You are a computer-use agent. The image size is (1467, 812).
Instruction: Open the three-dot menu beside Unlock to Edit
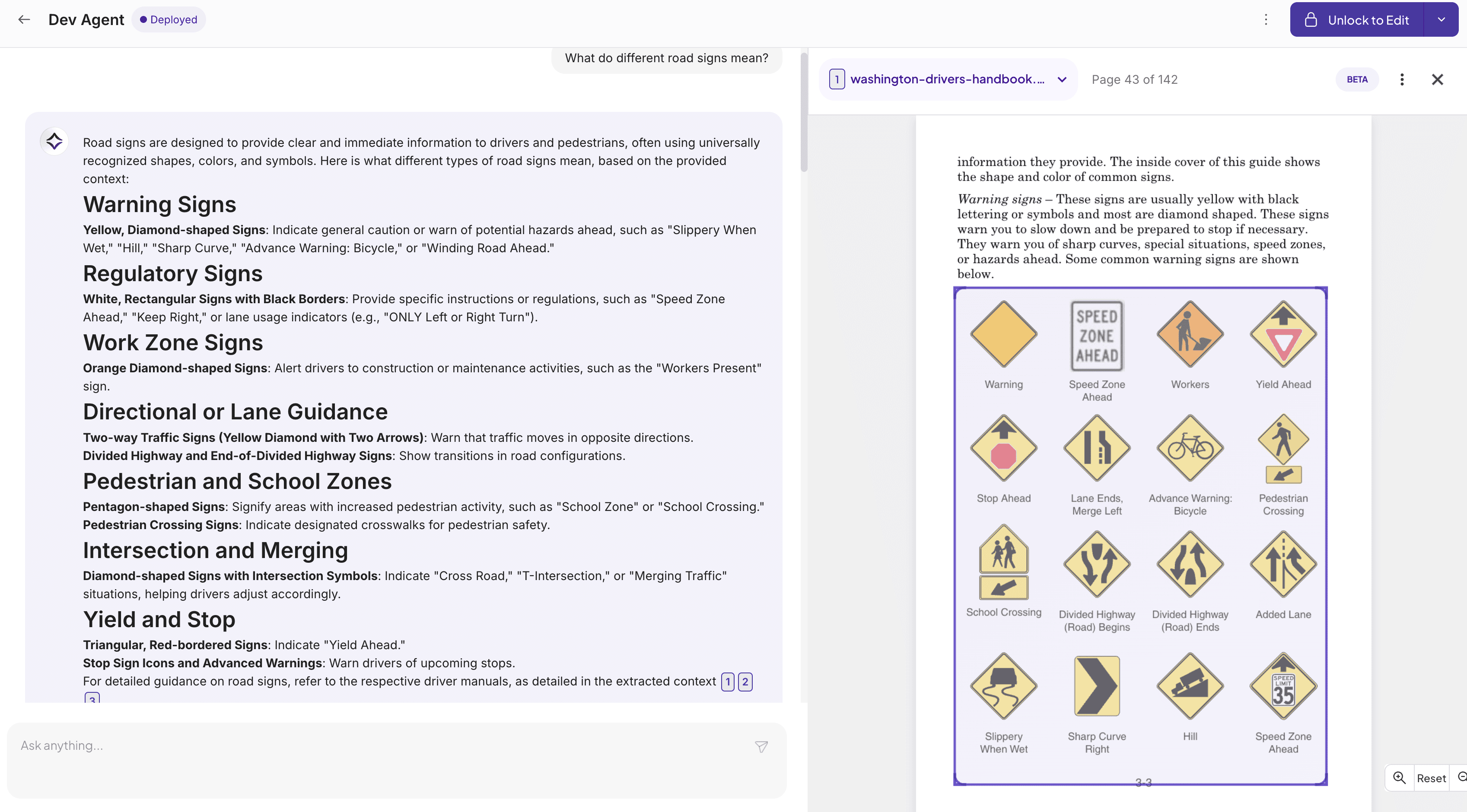pos(1265,19)
